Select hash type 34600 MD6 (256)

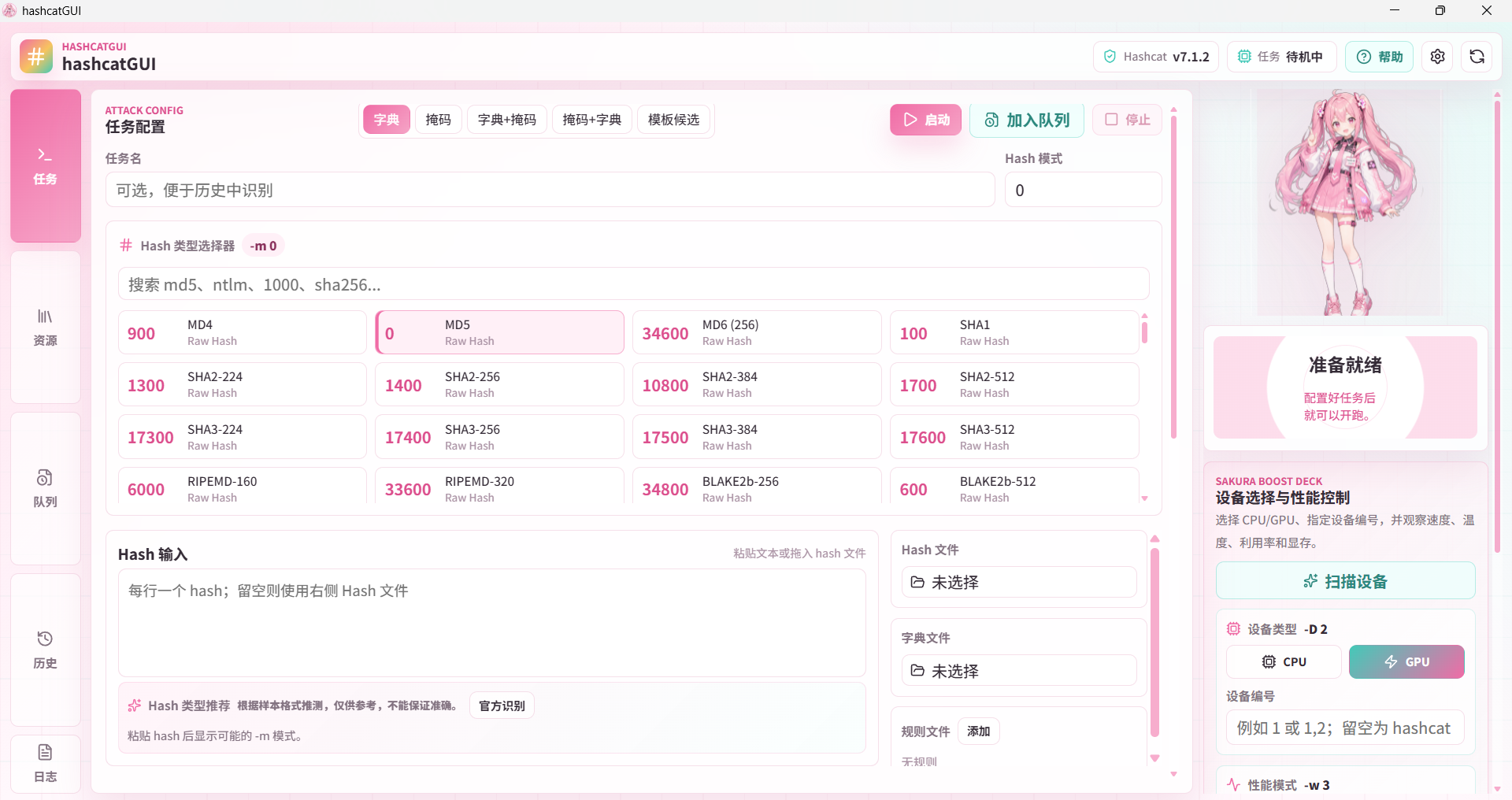click(x=757, y=332)
